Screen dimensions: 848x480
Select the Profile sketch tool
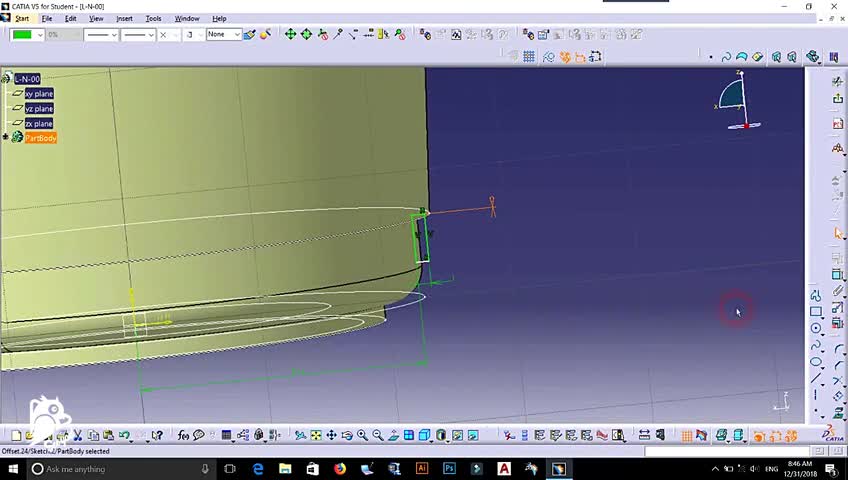[x=816, y=295]
